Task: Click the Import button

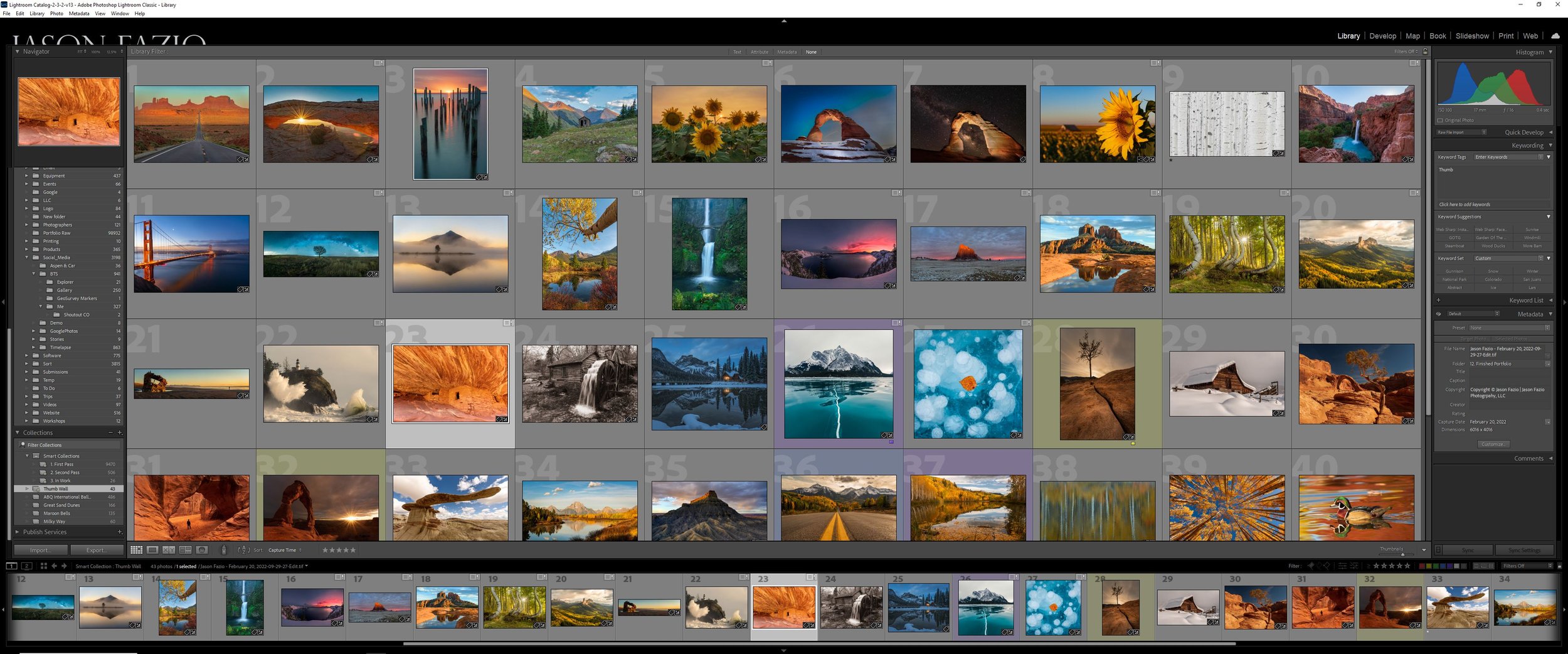Action: pyautogui.click(x=40, y=550)
